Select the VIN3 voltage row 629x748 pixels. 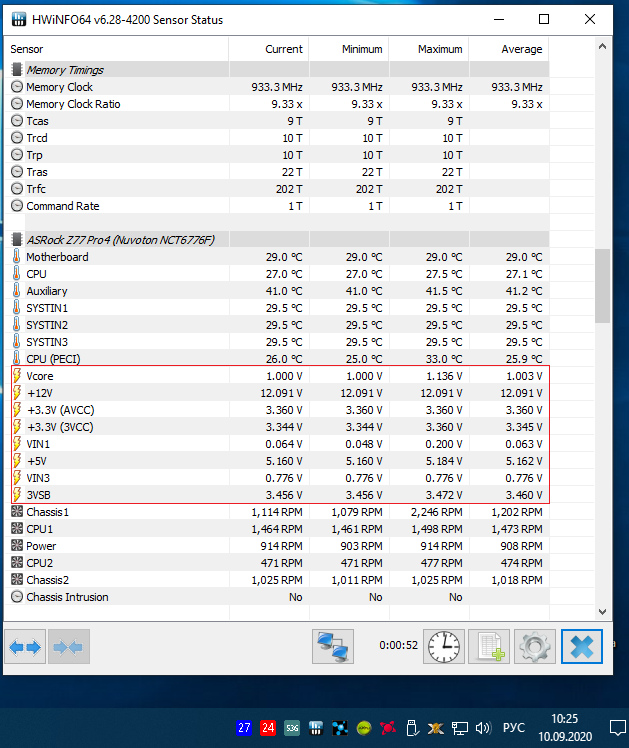point(277,478)
